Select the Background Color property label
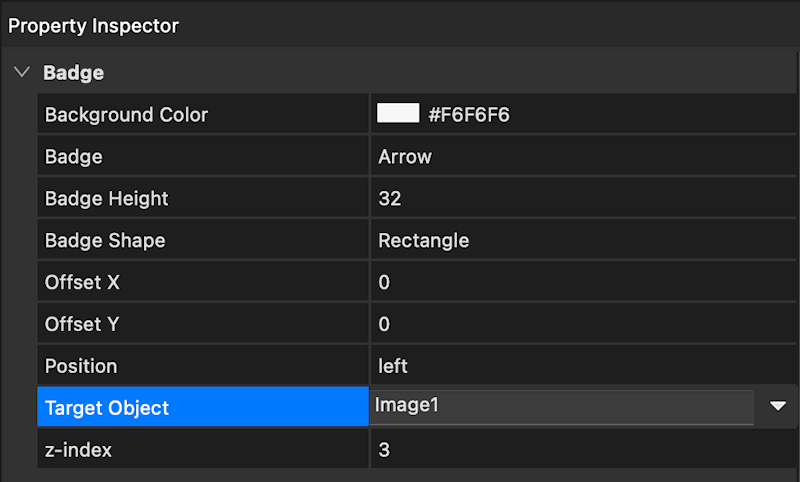The image size is (800, 482). click(x=126, y=114)
